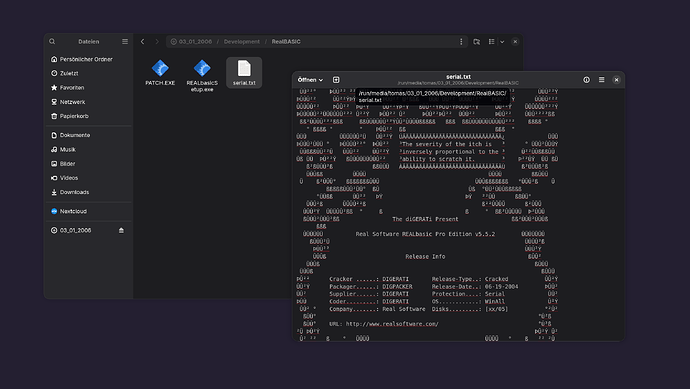This screenshot has width=690, height=389.
Task: Go back in the file manager
Action: pos(143,41)
